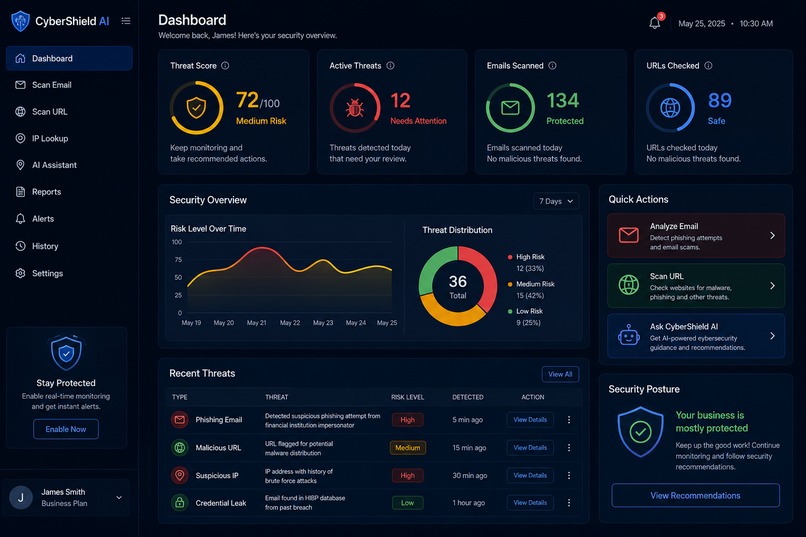Click the Analyze Email chevron arrow

point(772,235)
